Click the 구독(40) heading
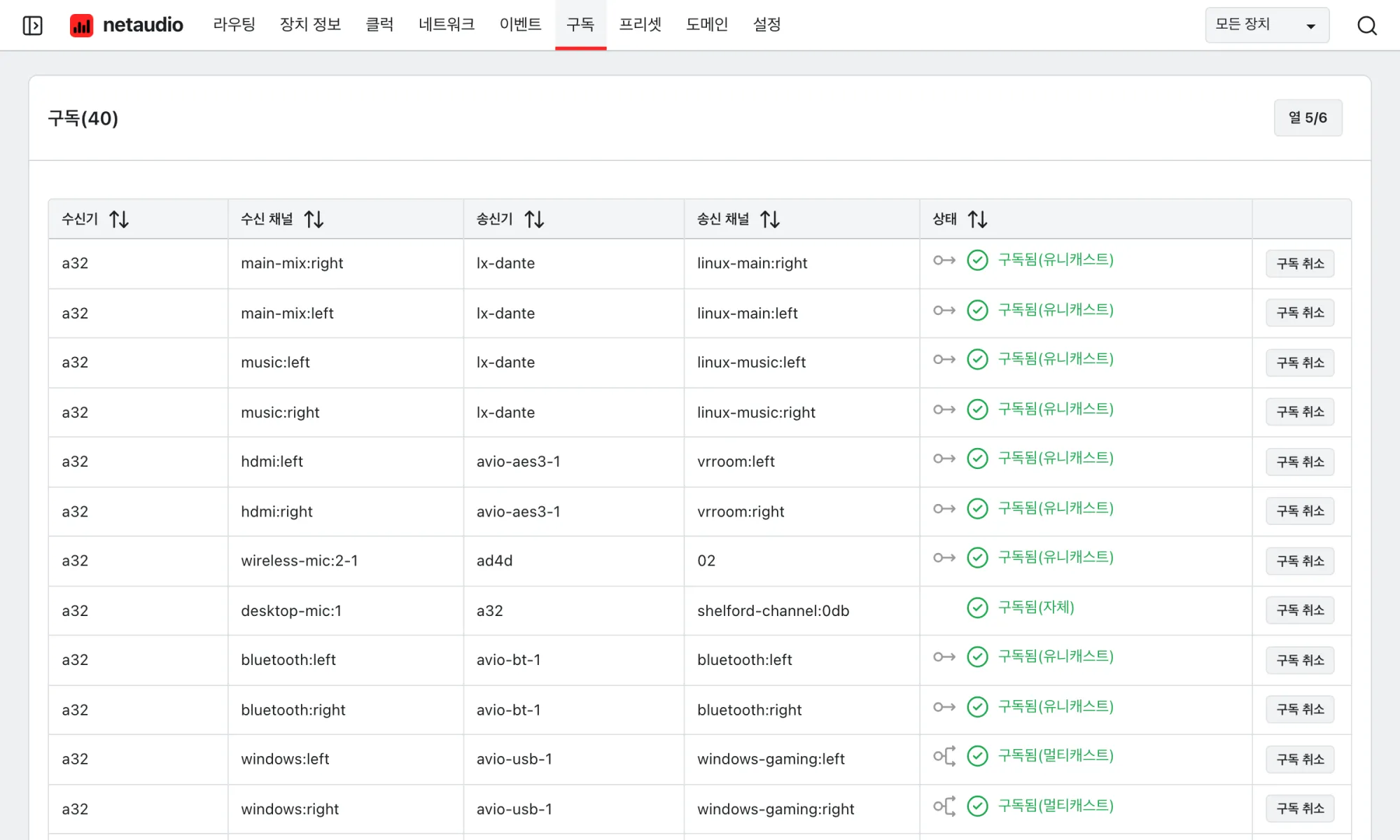Screen dimensions: 1400x840 pyautogui.click(x=83, y=118)
